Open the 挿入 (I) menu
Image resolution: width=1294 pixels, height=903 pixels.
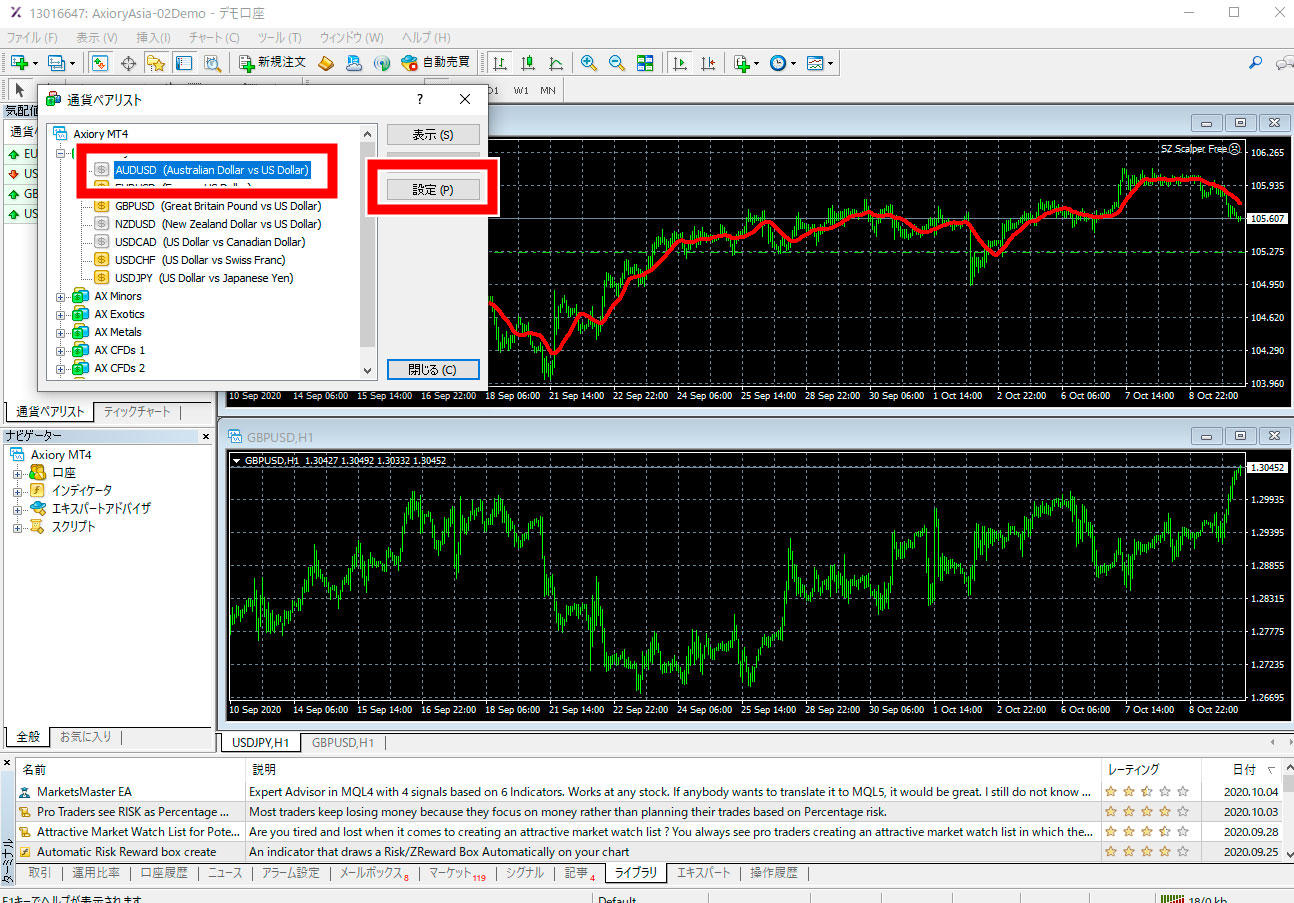click(x=153, y=37)
